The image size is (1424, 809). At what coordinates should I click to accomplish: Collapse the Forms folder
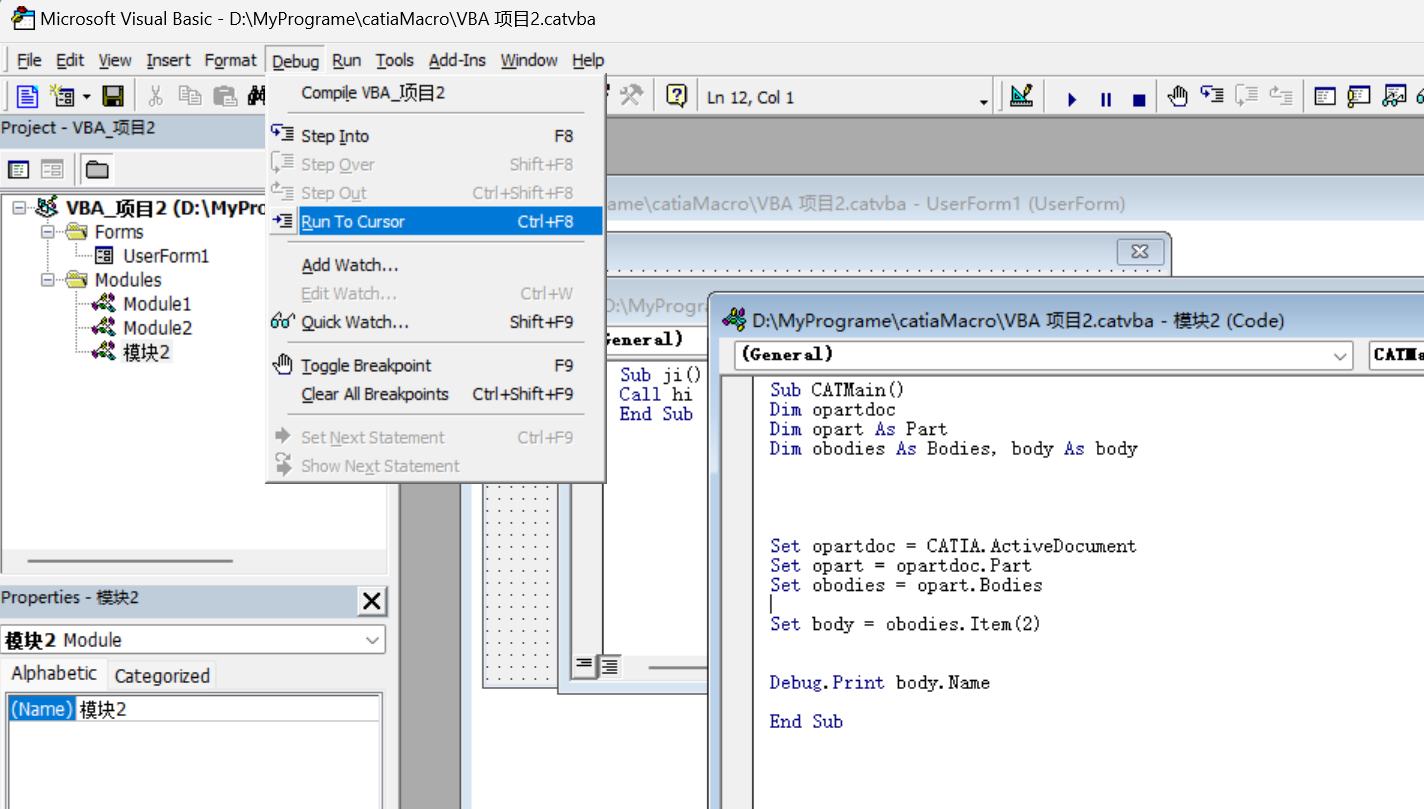pyautogui.click(x=47, y=232)
